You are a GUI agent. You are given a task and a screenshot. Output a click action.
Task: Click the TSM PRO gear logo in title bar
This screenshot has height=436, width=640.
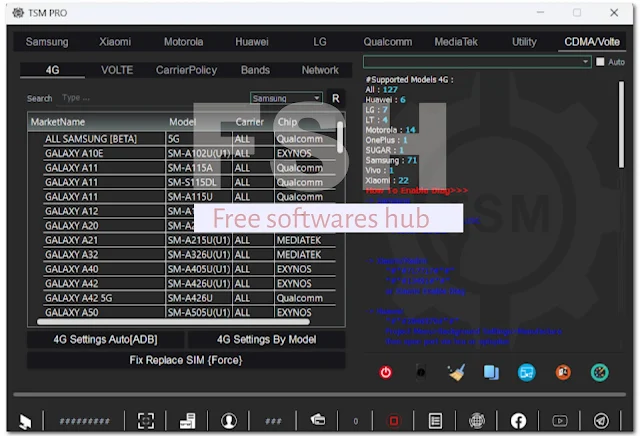pos(18,13)
